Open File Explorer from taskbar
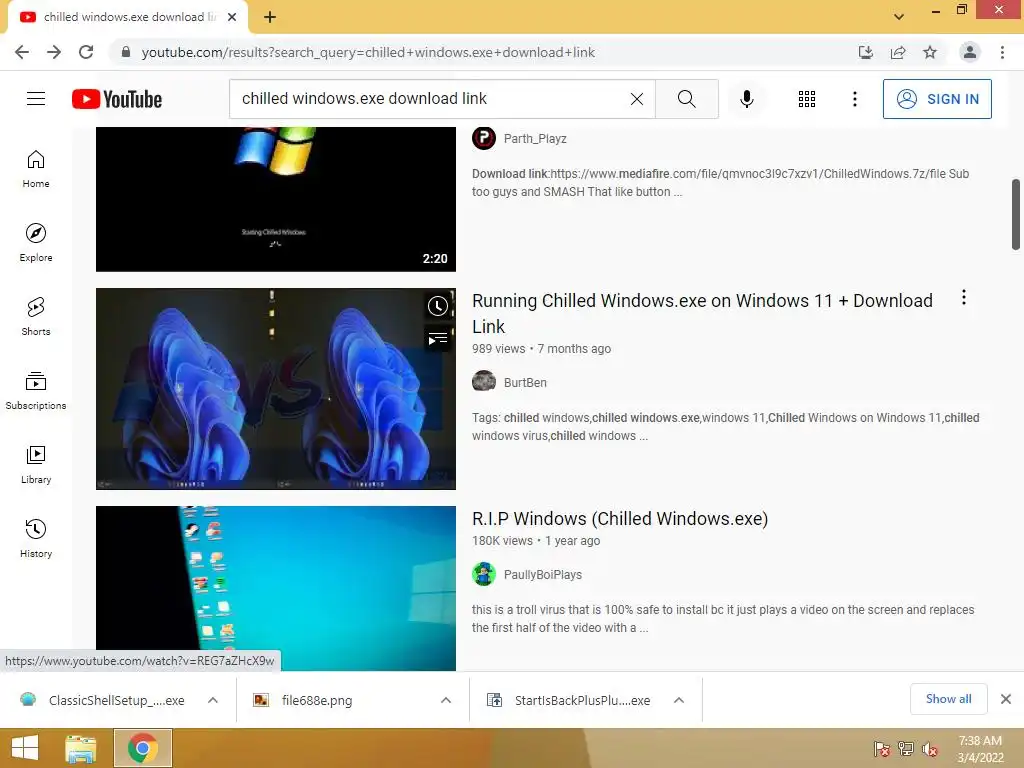 (81, 748)
